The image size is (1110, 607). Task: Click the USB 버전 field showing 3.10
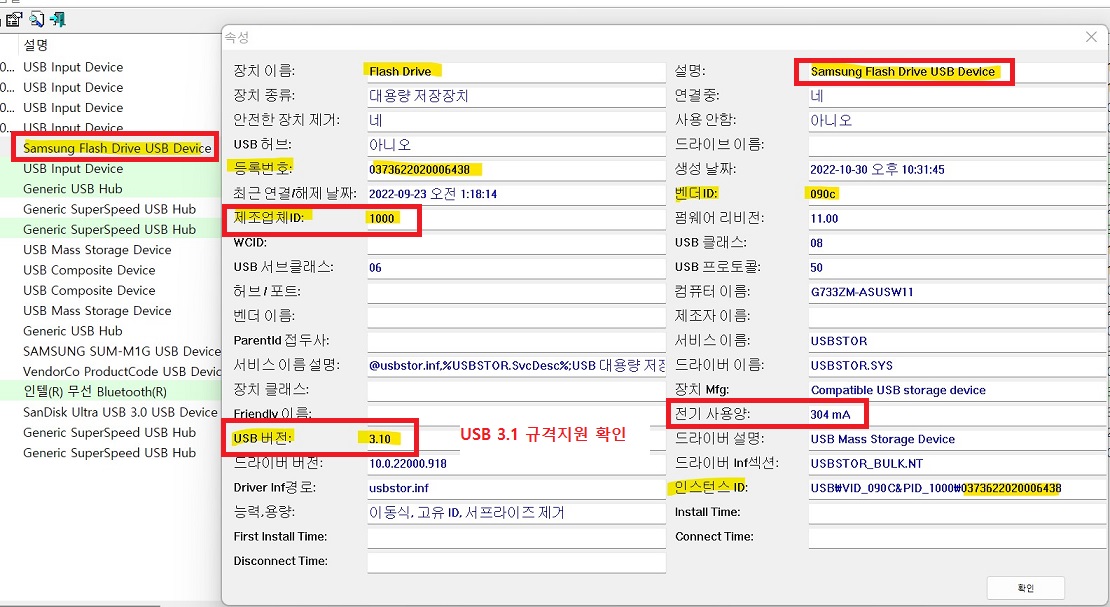click(516, 439)
